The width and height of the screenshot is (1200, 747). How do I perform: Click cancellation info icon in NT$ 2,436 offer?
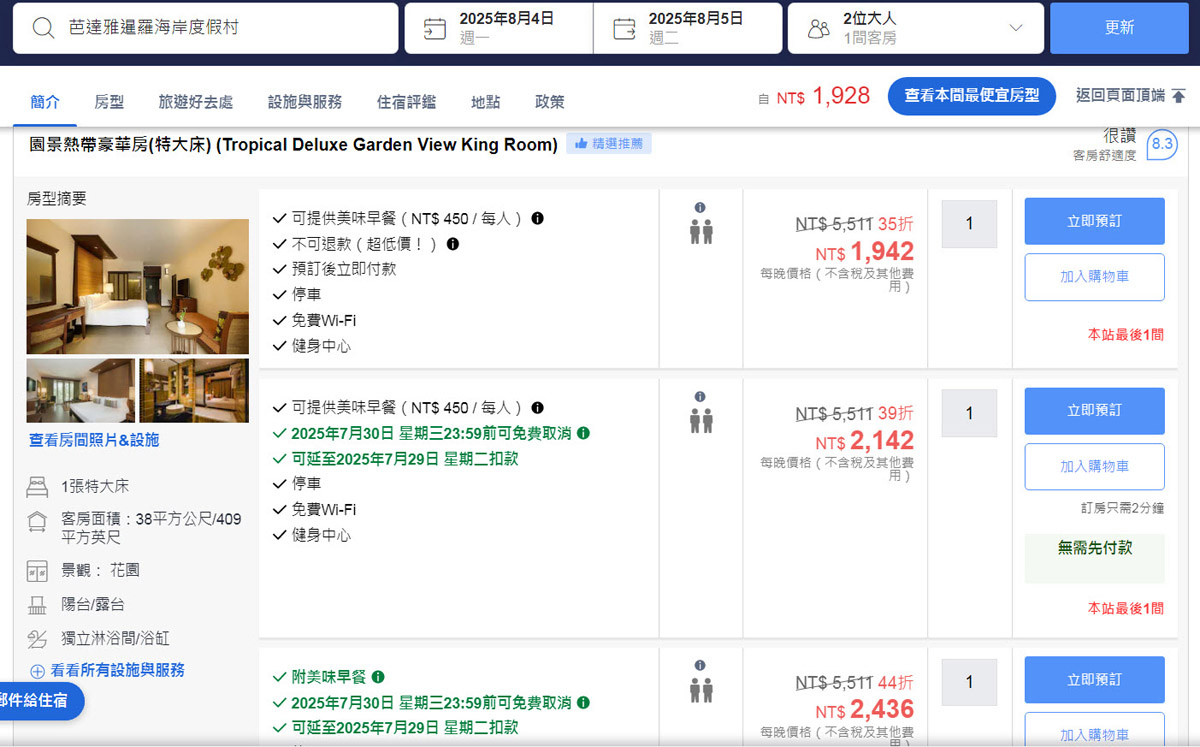(583, 702)
